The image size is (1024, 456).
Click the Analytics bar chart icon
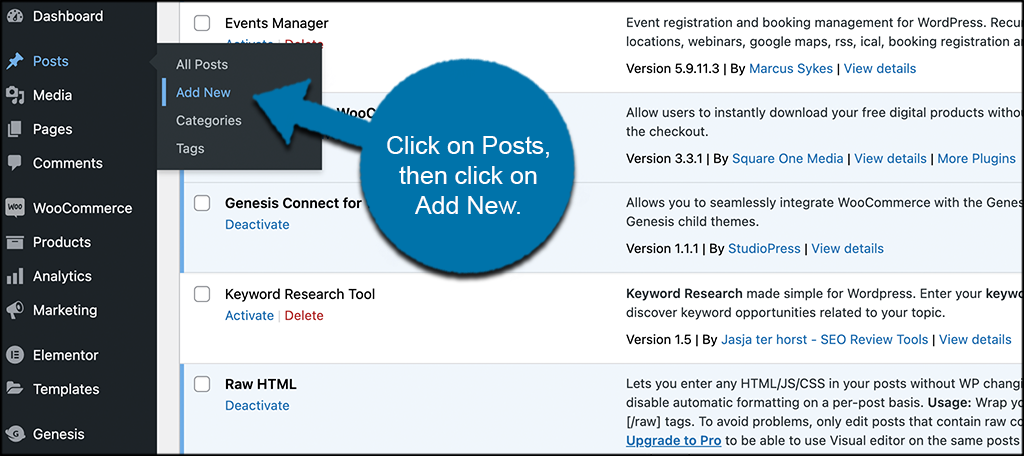point(15,276)
